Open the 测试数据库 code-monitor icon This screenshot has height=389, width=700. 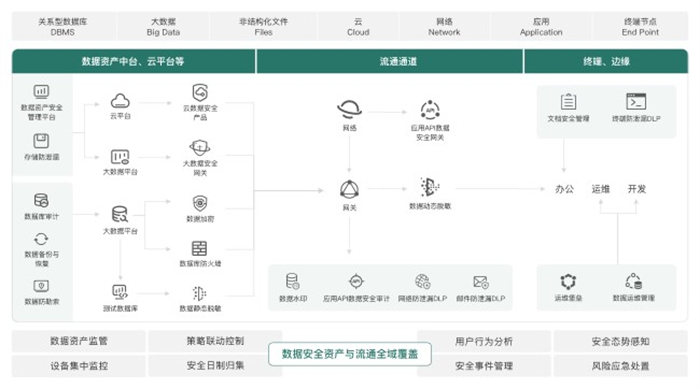120,292
